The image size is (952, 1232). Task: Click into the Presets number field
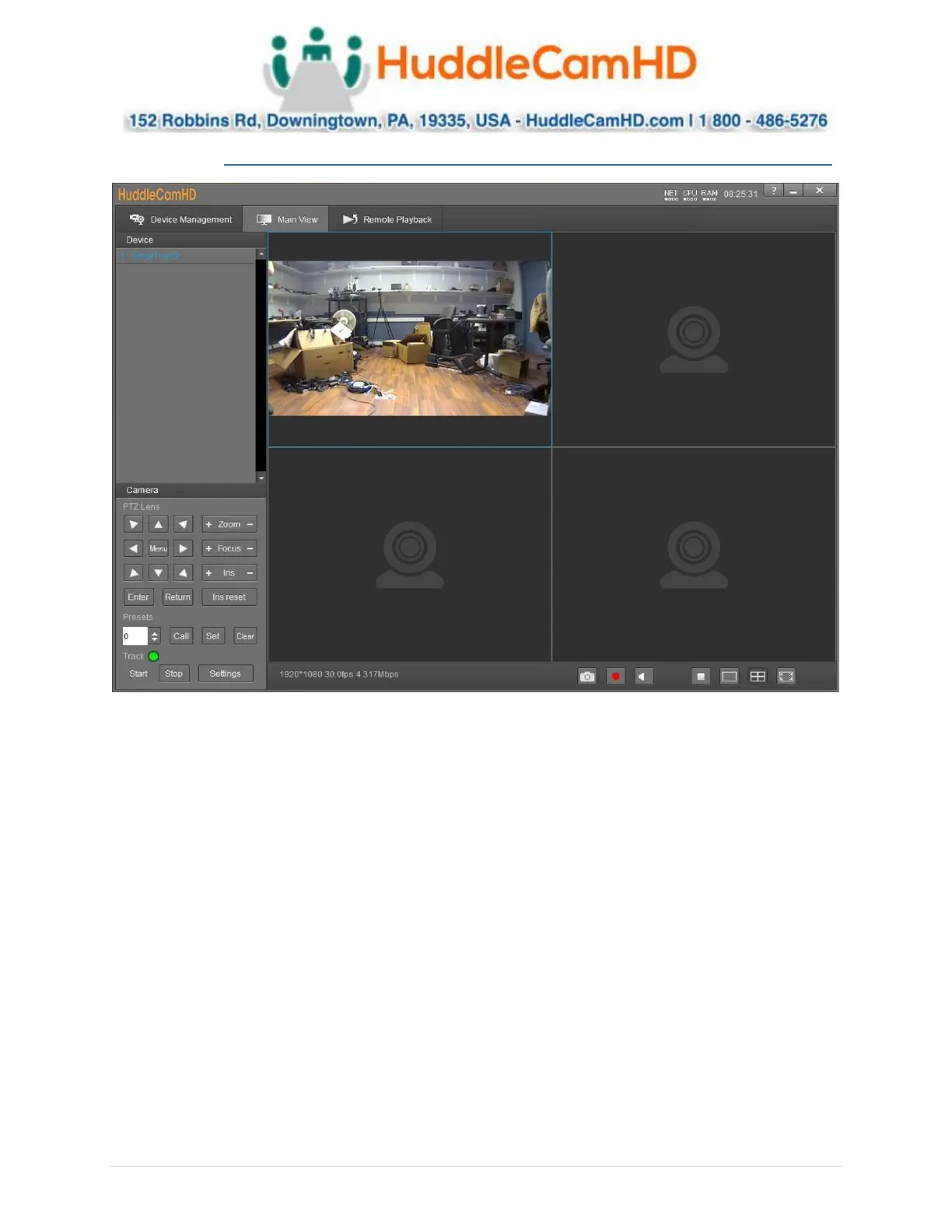(135, 636)
